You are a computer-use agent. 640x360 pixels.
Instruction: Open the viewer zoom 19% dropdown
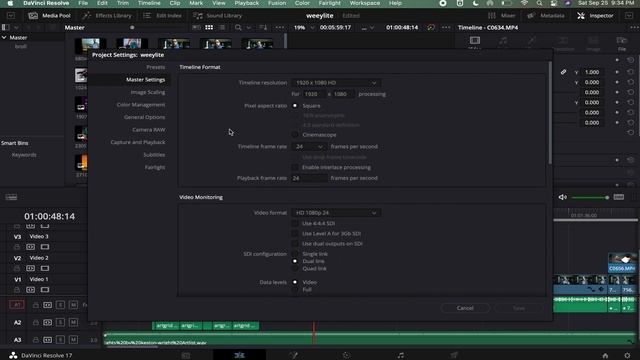(x=304, y=27)
